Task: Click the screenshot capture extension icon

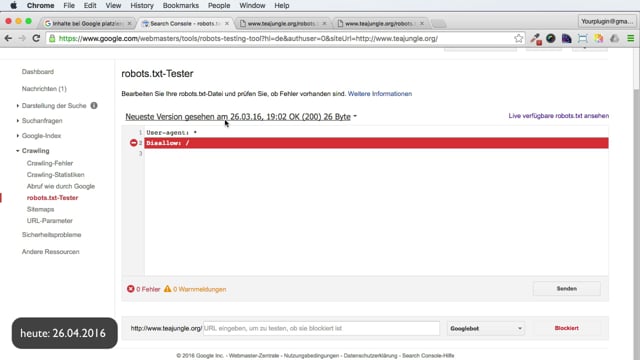Action: point(582,38)
